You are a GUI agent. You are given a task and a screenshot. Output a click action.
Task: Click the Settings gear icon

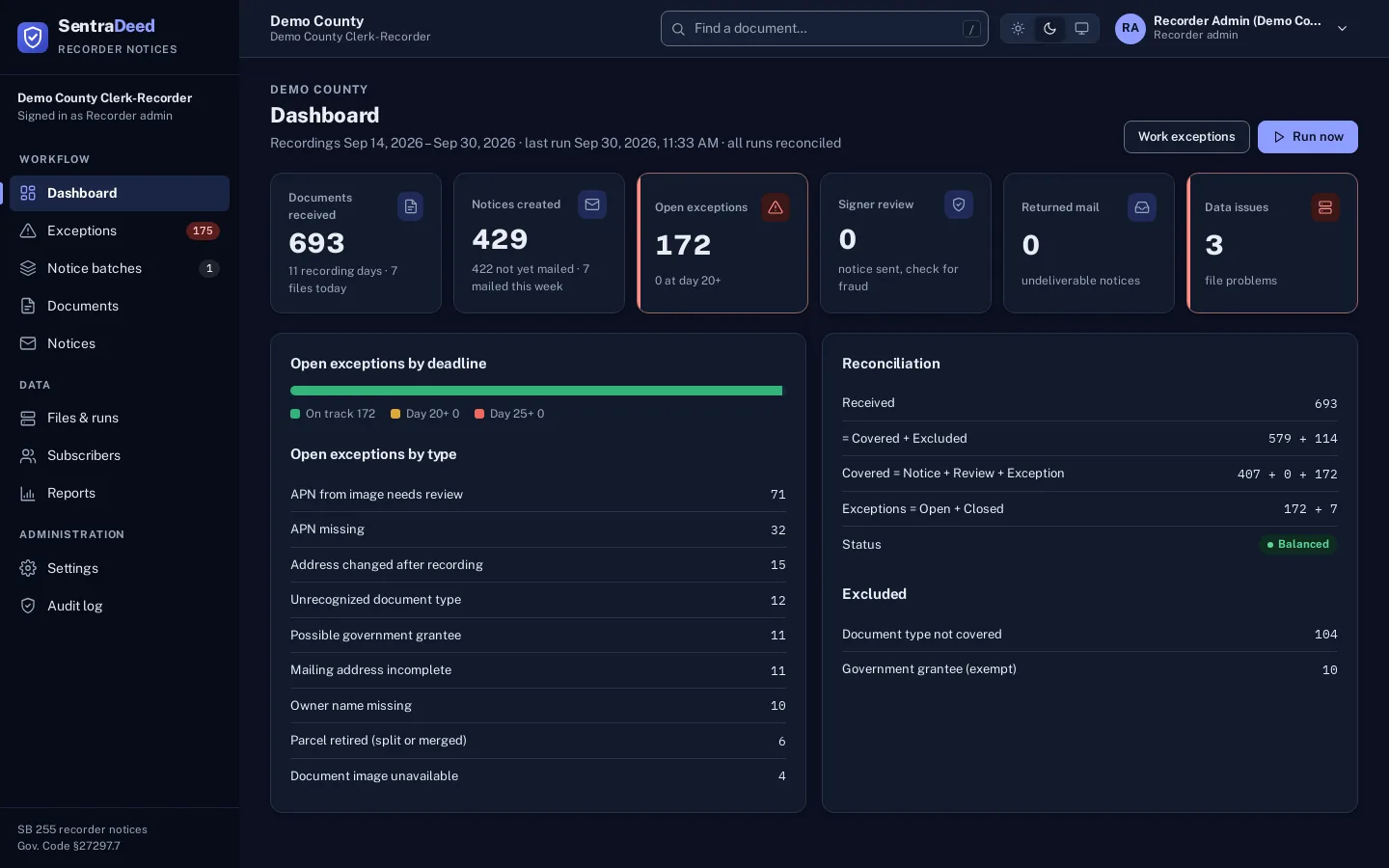[28, 568]
